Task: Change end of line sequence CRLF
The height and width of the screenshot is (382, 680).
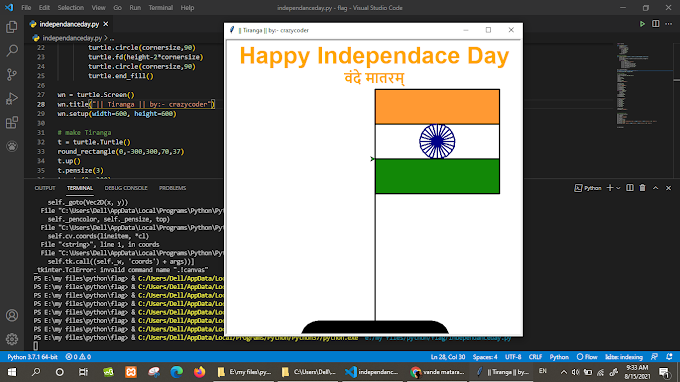Action: point(535,357)
